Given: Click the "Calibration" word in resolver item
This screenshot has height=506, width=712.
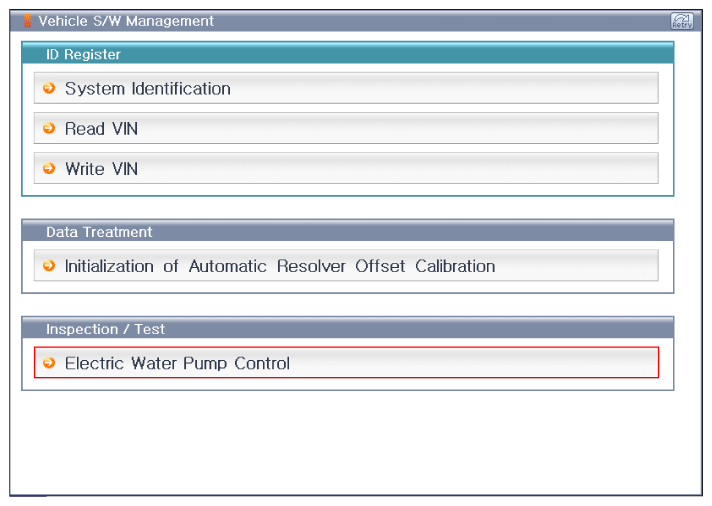Looking at the screenshot, I should coord(455,266).
